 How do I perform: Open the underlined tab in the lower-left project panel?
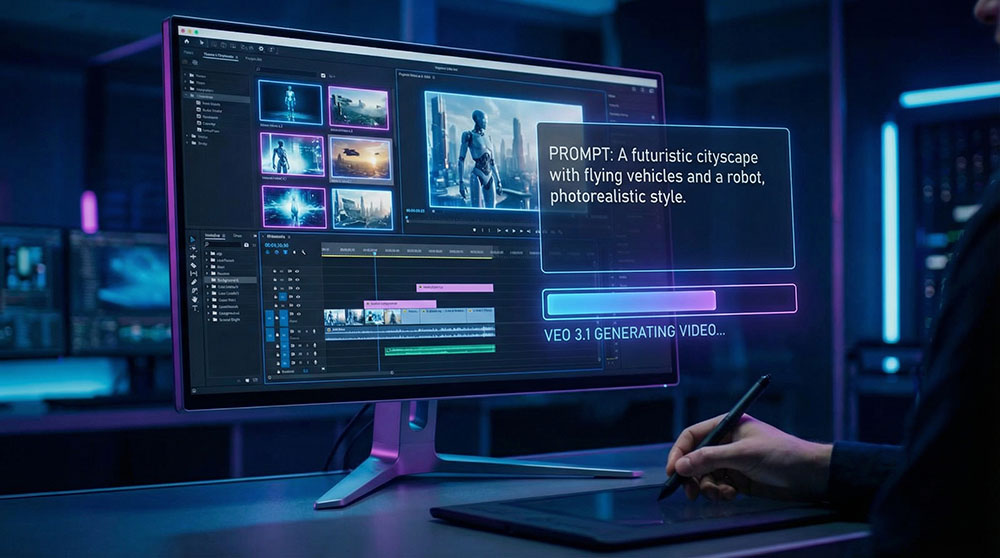pyautogui.click(x=214, y=235)
